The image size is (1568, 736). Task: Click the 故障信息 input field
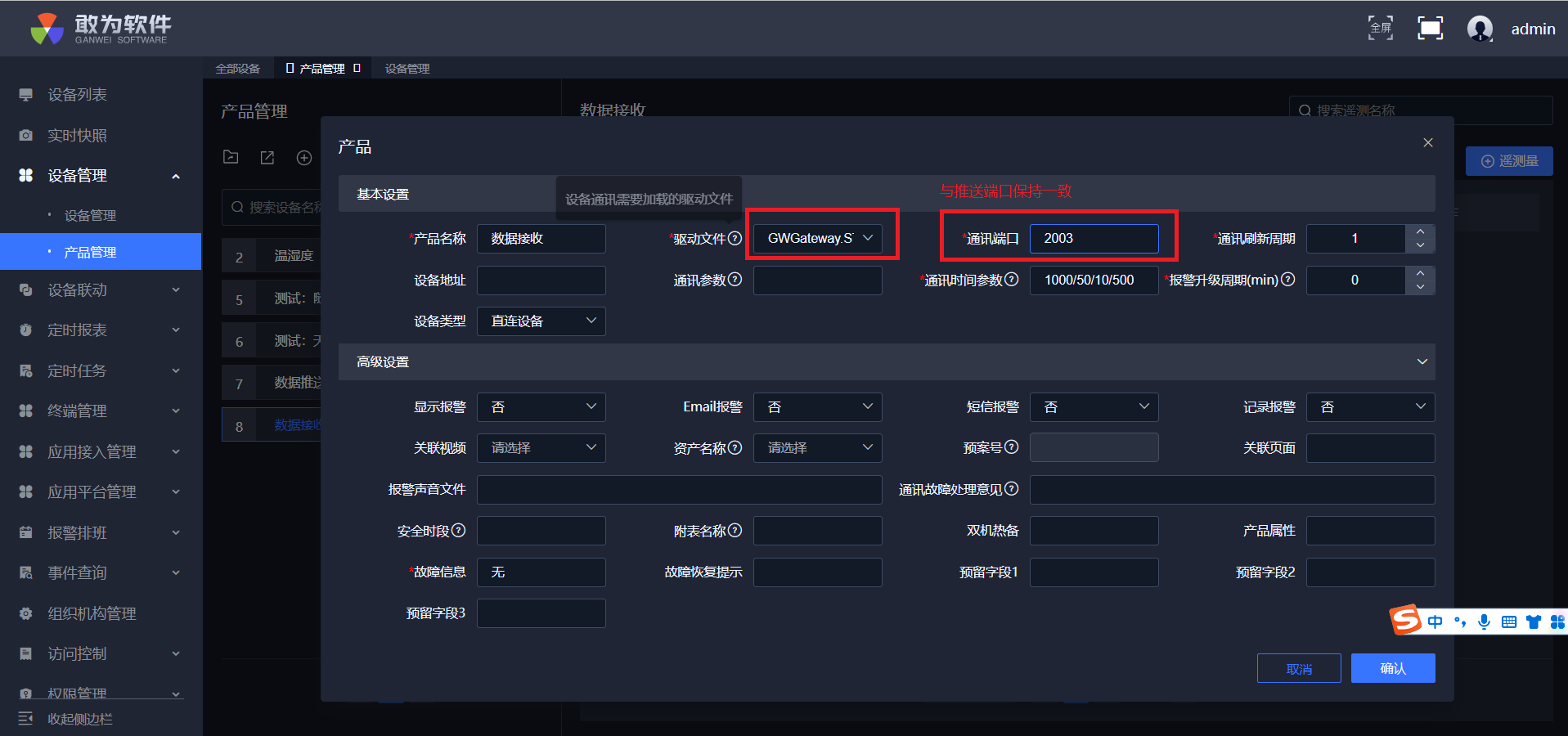(x=541, y=572)
